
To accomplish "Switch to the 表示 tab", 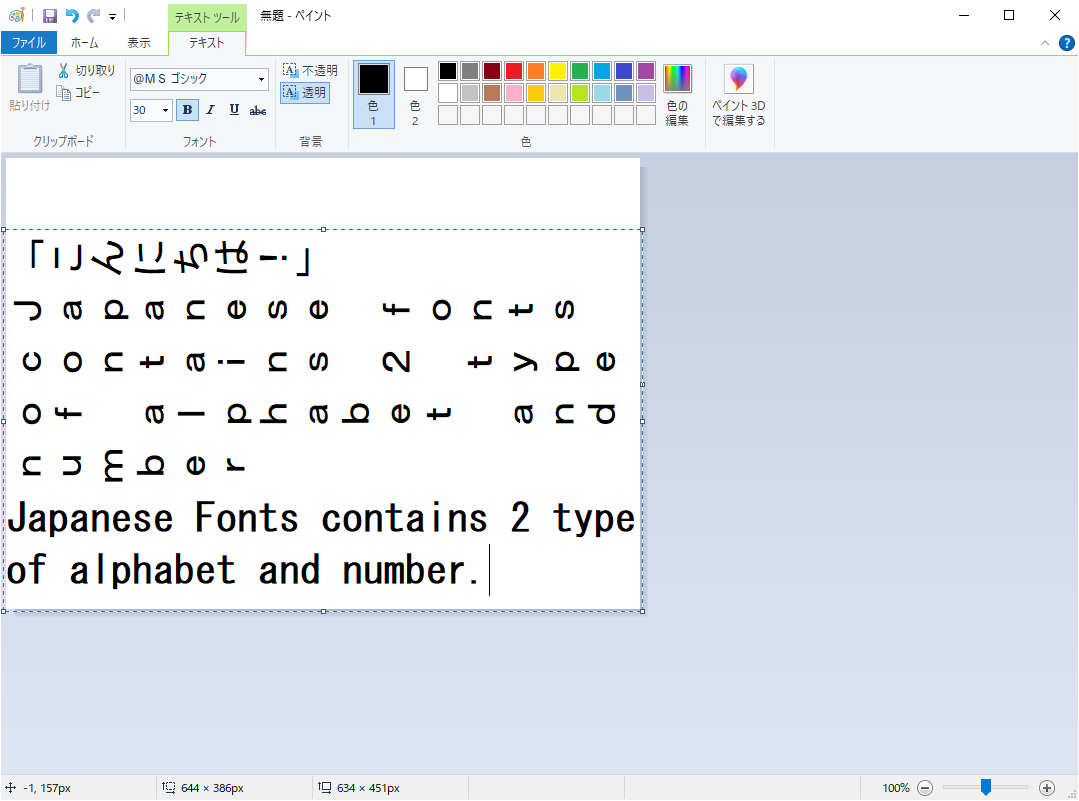I will click(138, 43).
